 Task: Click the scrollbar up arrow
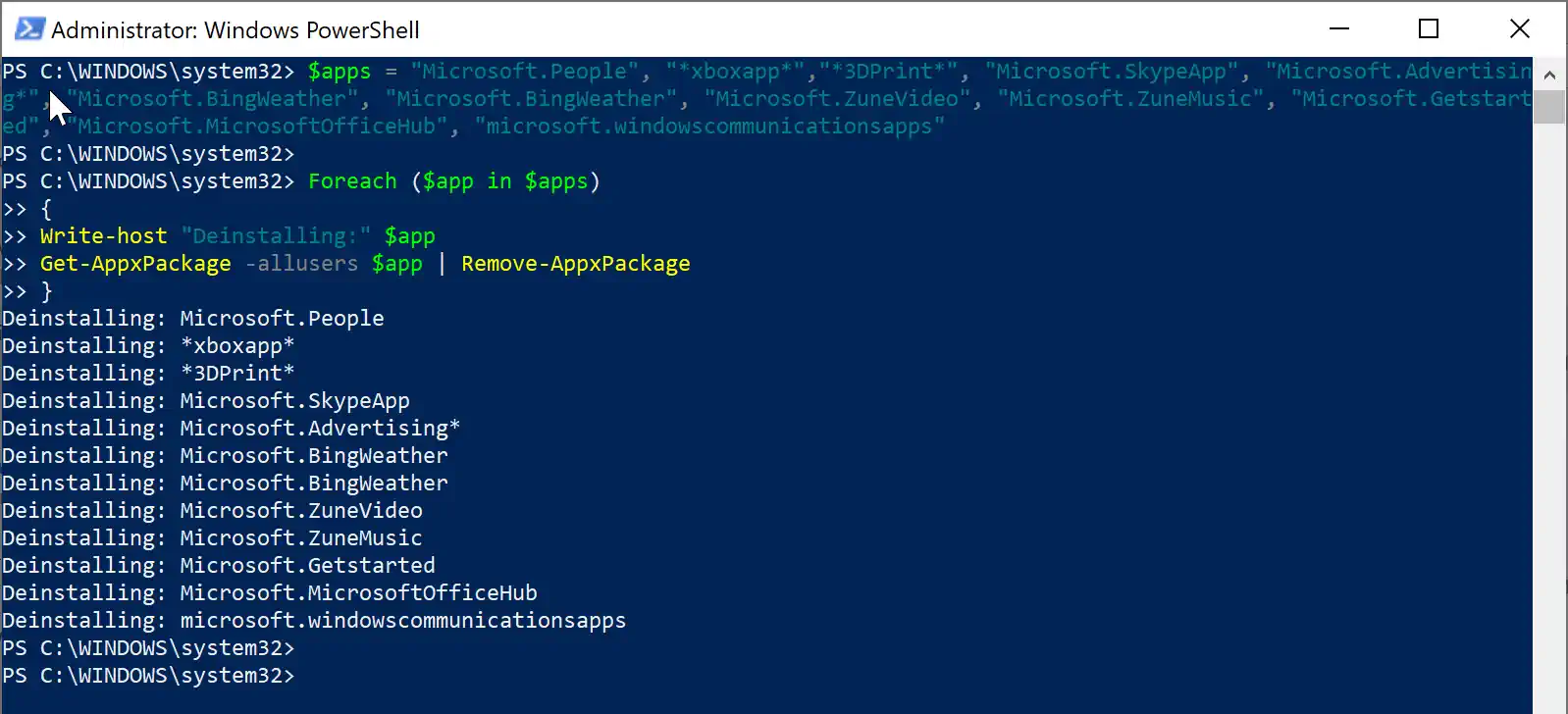[1550, 74]
